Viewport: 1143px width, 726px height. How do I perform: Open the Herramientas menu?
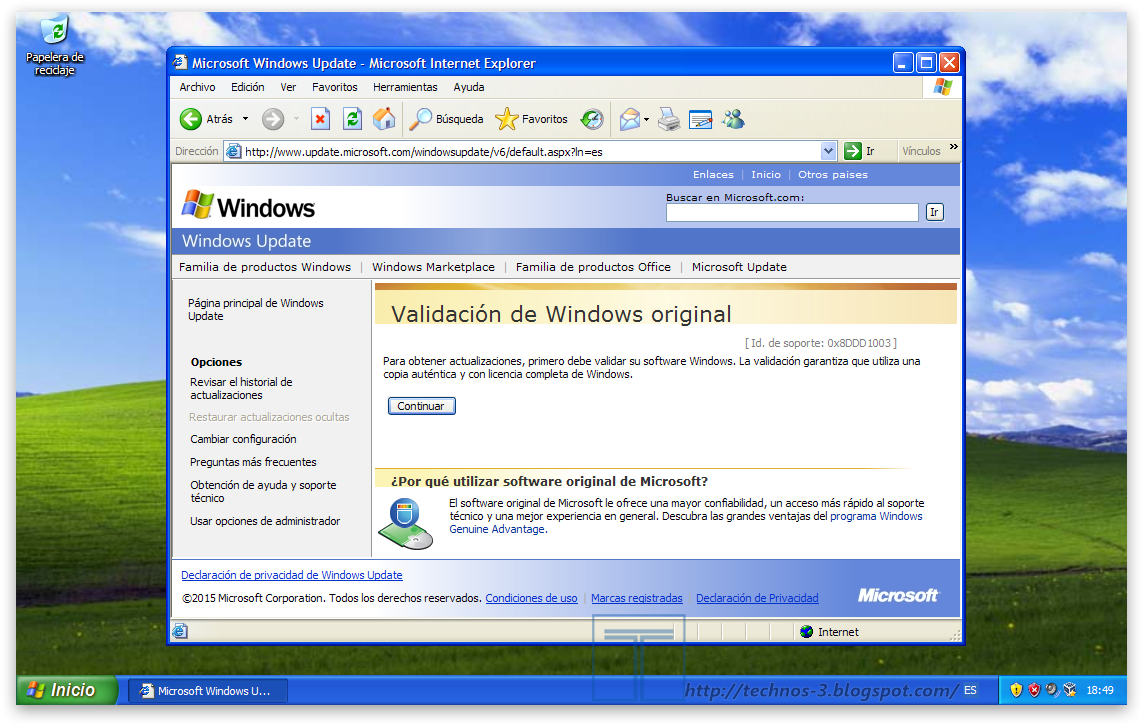coord(404,87)
